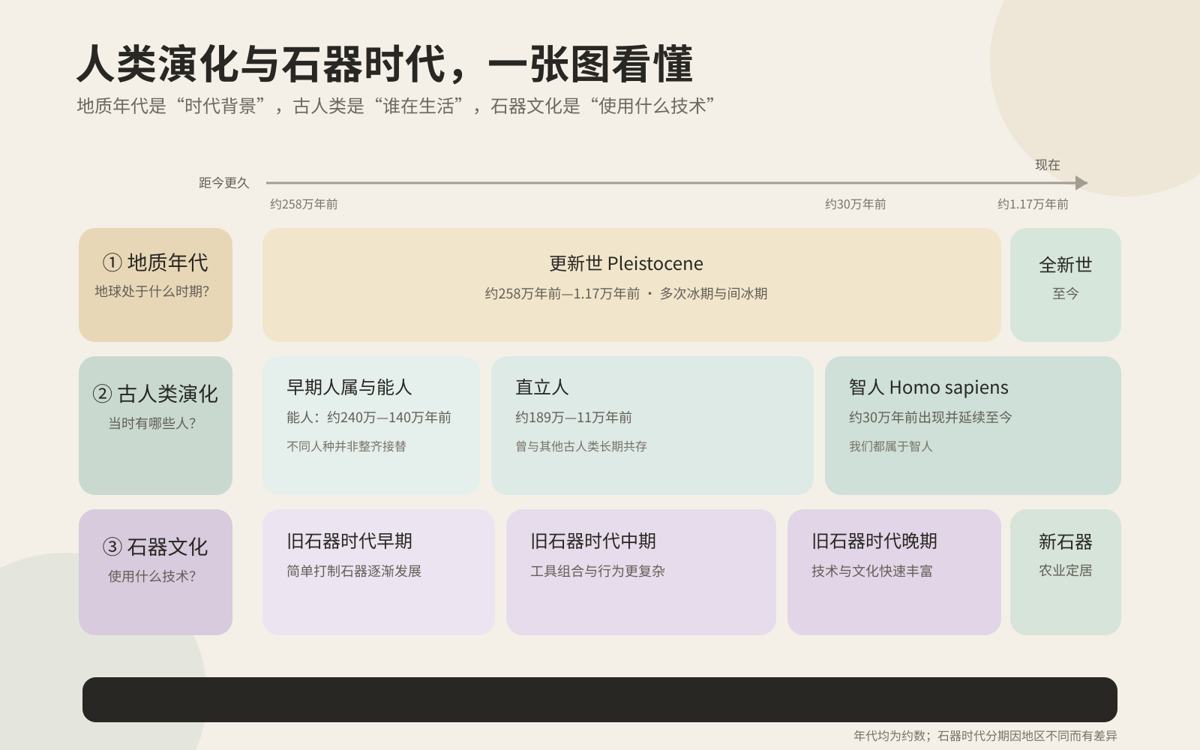Select the ② 古人类演化 row label
The height and width of the screenshot is (750, 1200).
(155, 425)
